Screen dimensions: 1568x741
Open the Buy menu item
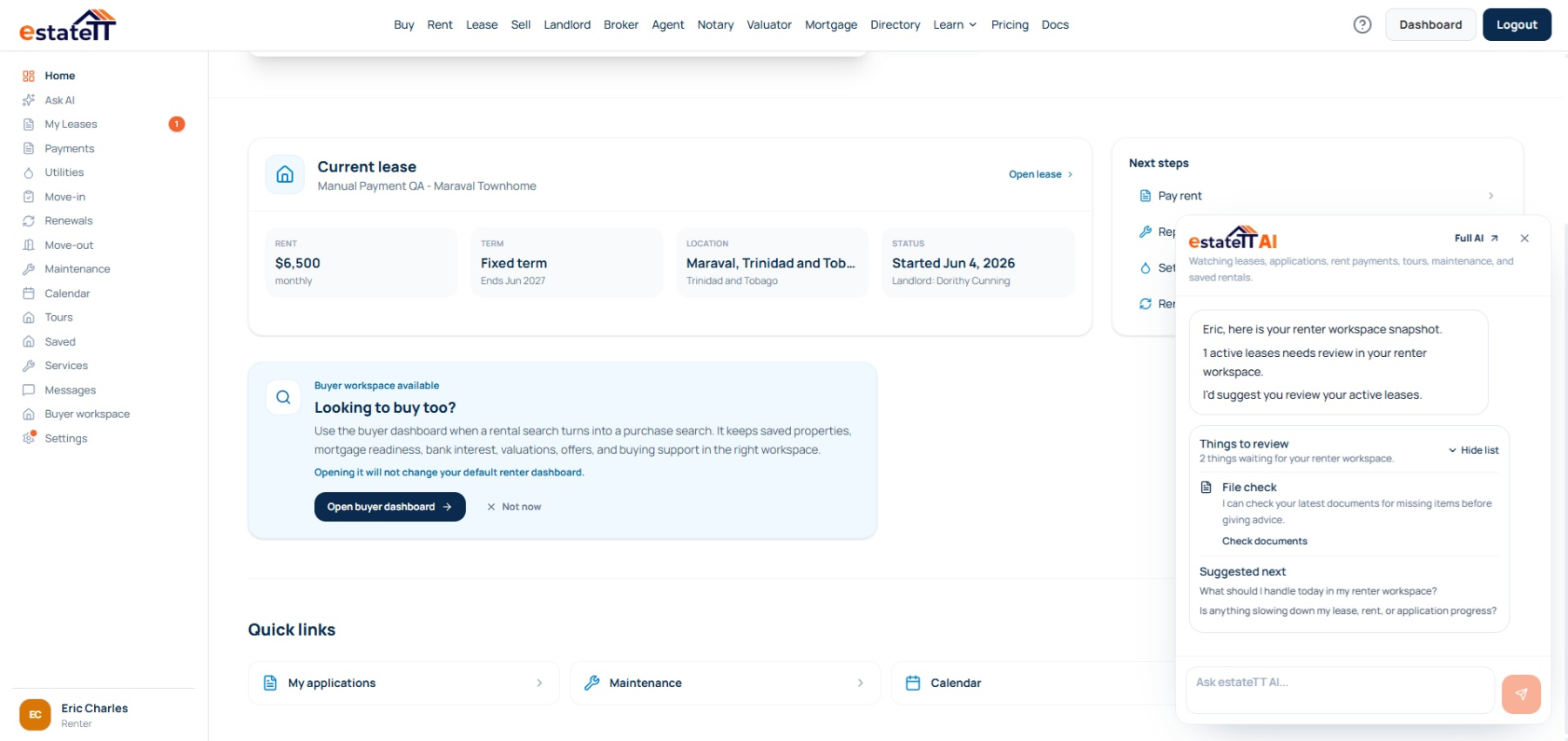coord(404,24)
